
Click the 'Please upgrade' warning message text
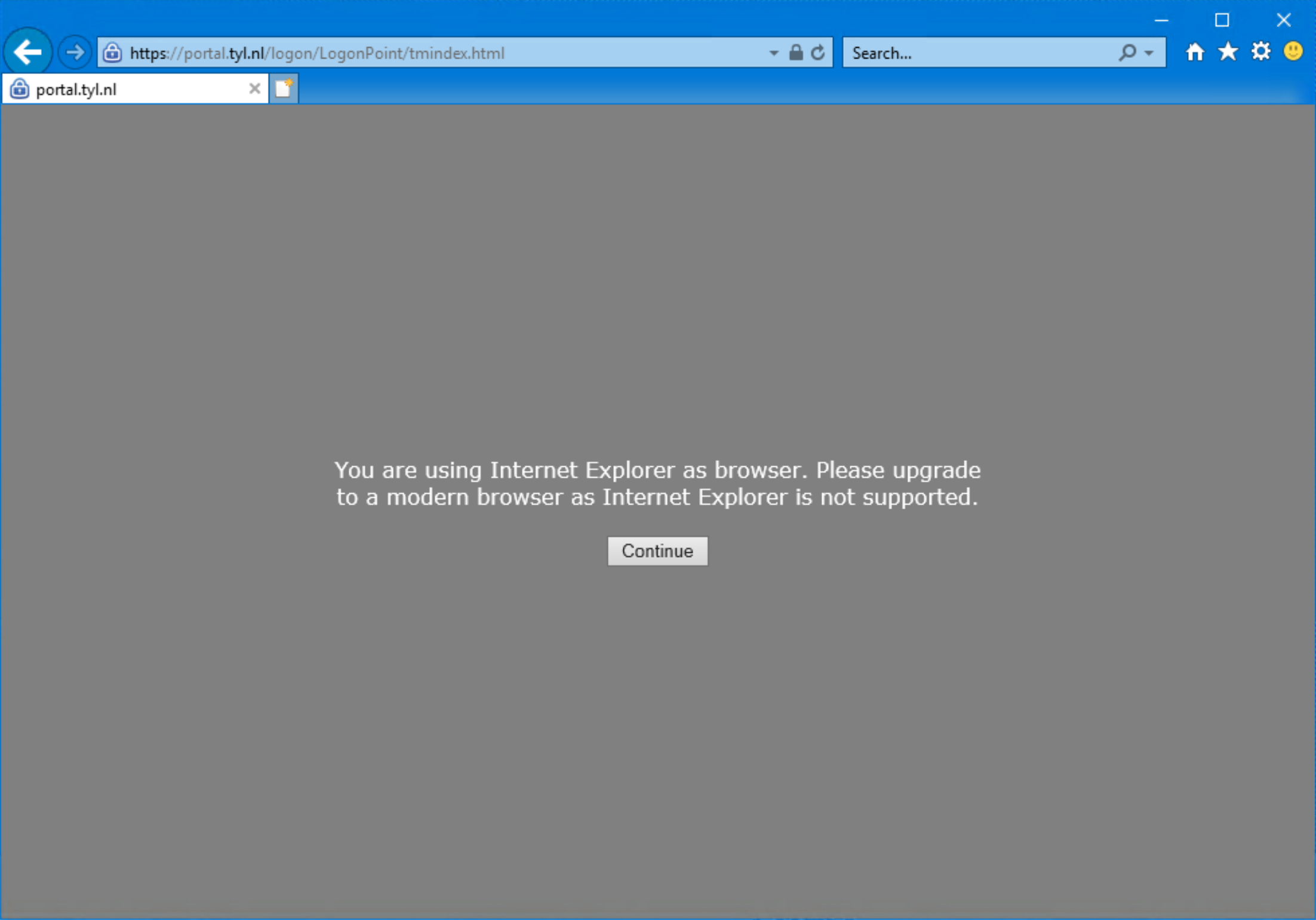[x=657, y=484]
